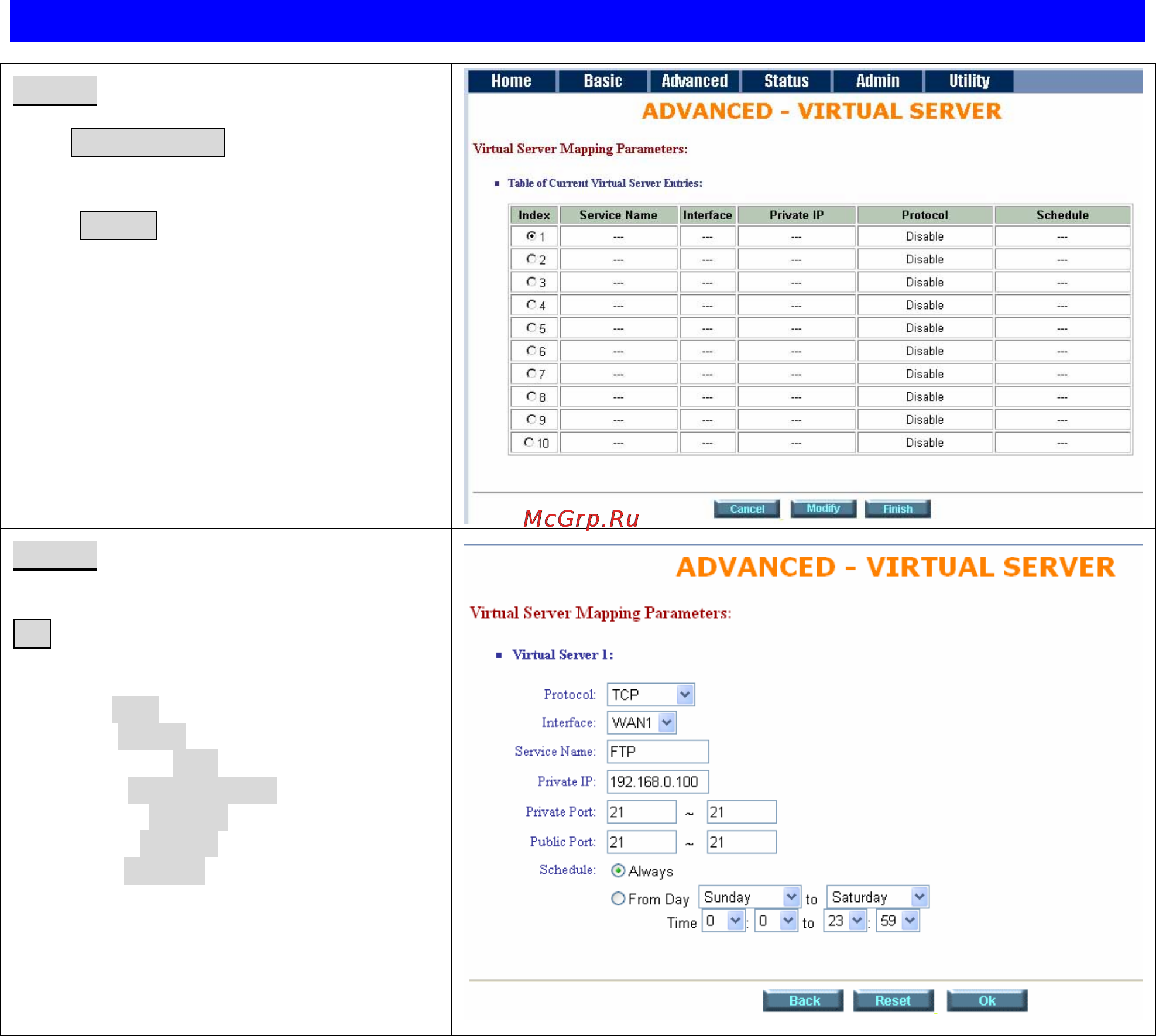
Task: Click the Service Name FTP field
Action: (x=658, y=752)
